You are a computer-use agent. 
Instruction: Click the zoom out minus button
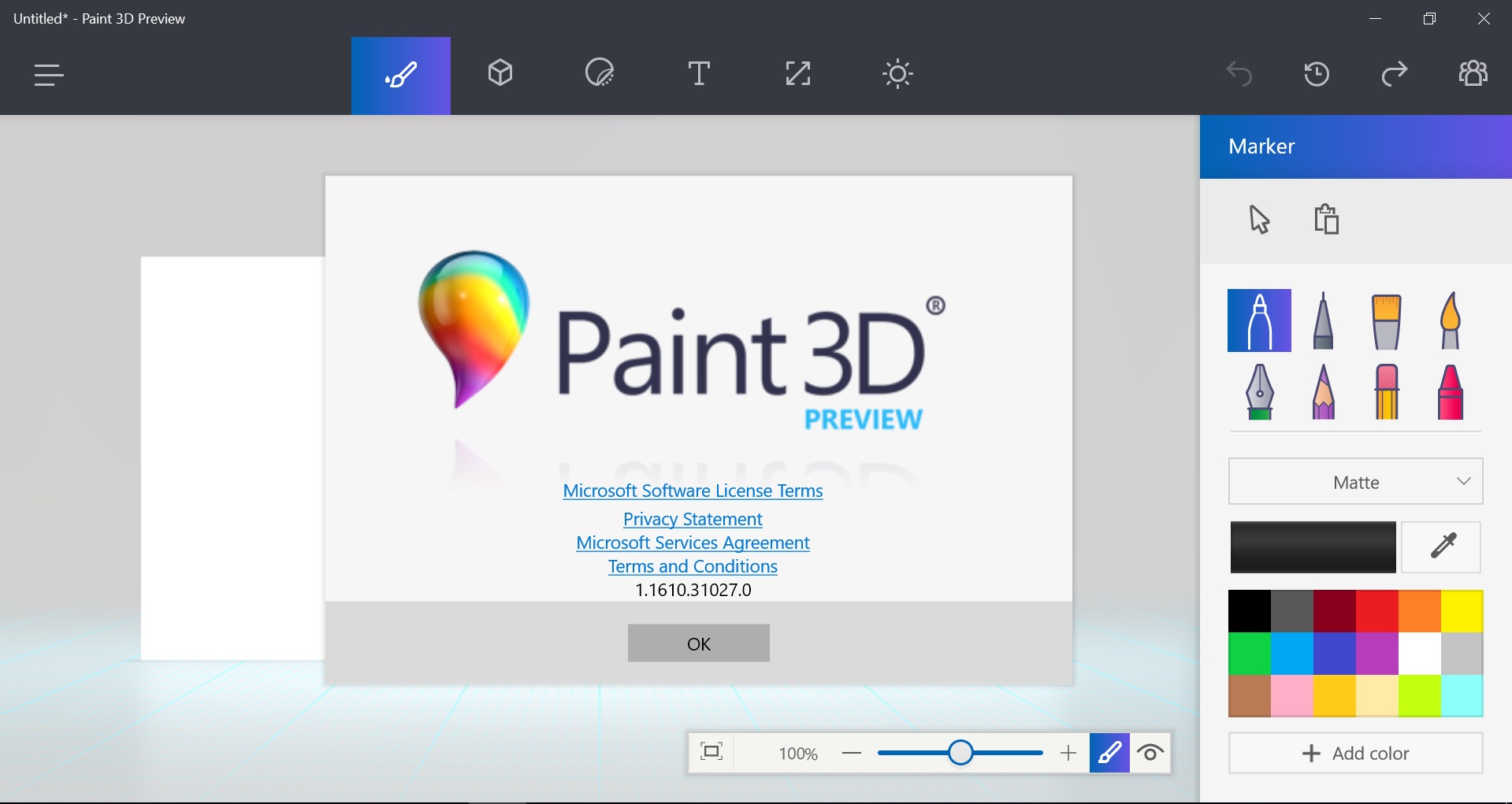852,754
